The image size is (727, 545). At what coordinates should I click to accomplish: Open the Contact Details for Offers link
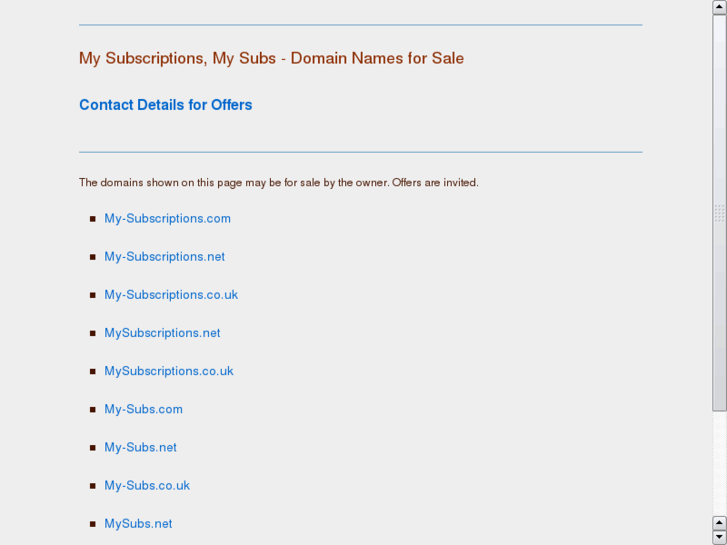165,105
